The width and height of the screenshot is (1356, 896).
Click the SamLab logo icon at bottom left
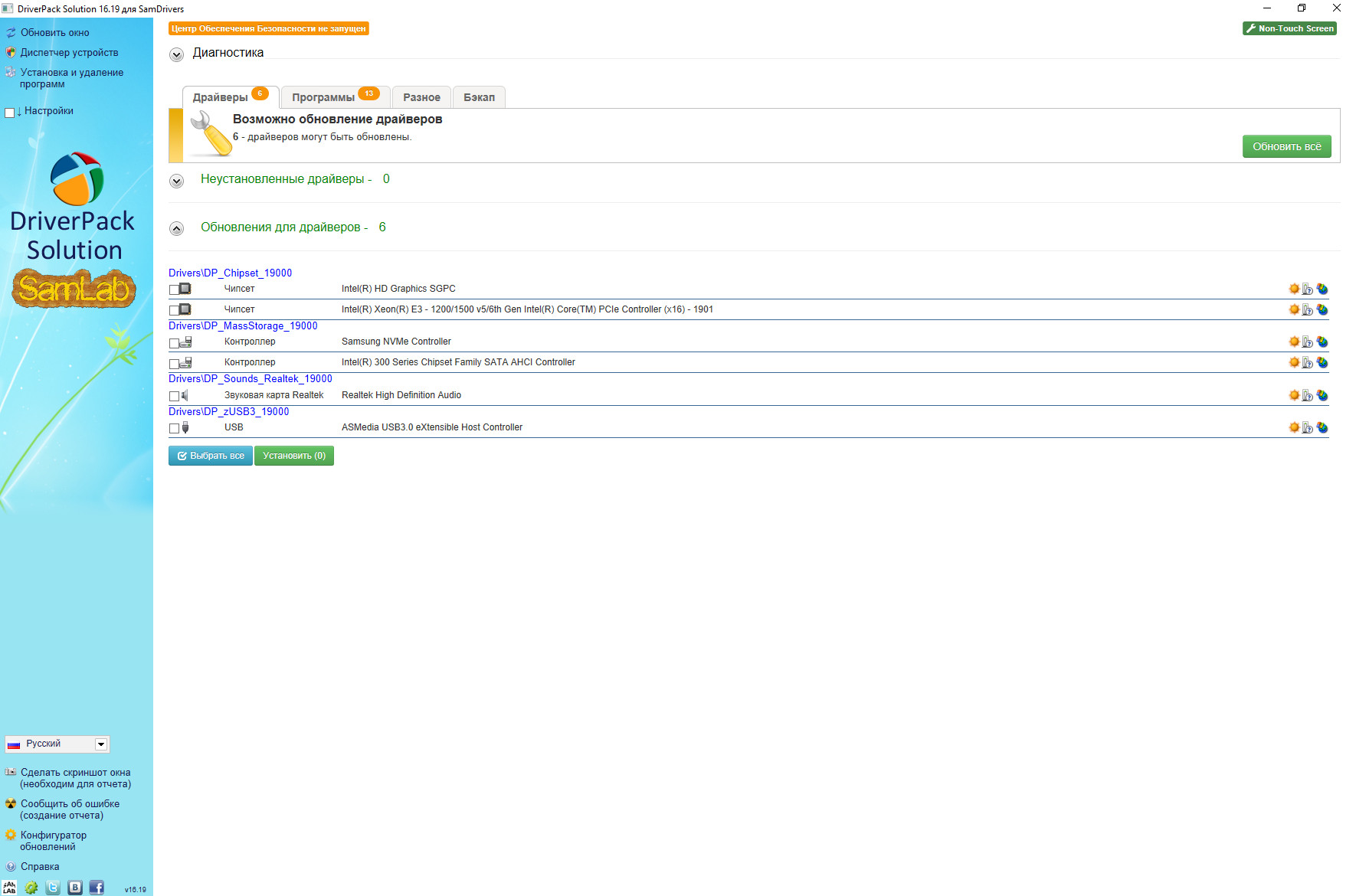[x=10, y=888]
